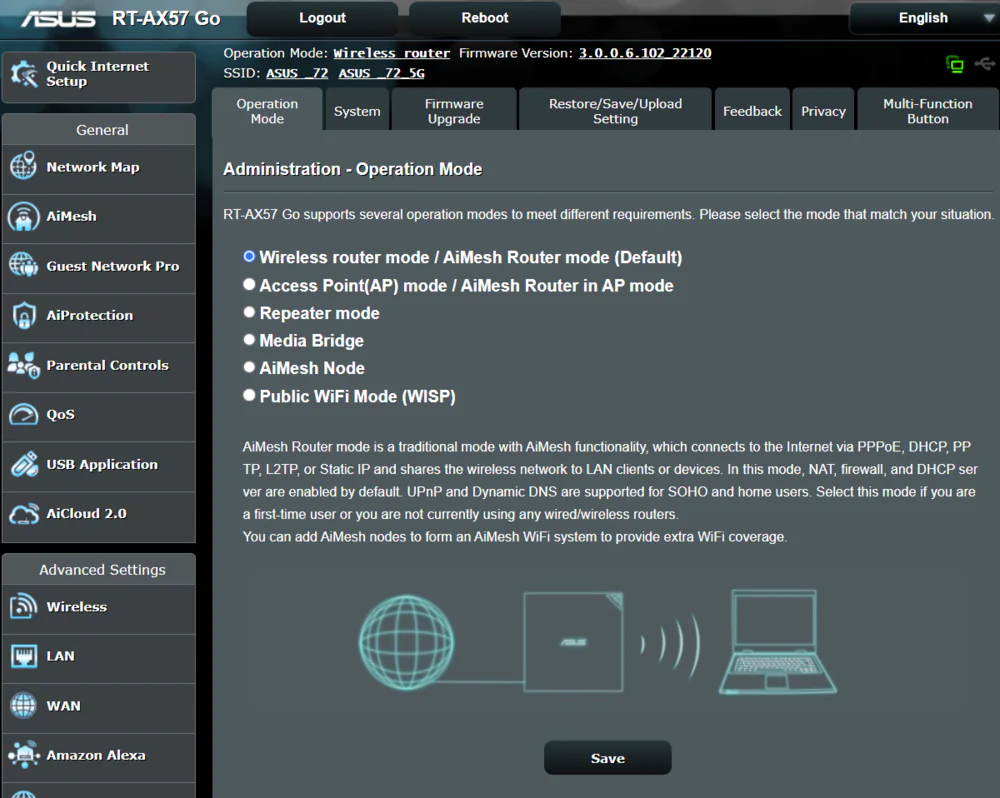Click firmware version 3.0.0.6.102_22120 link
The width and height of the screenshot is (1000, 798).
coord(645,53)
